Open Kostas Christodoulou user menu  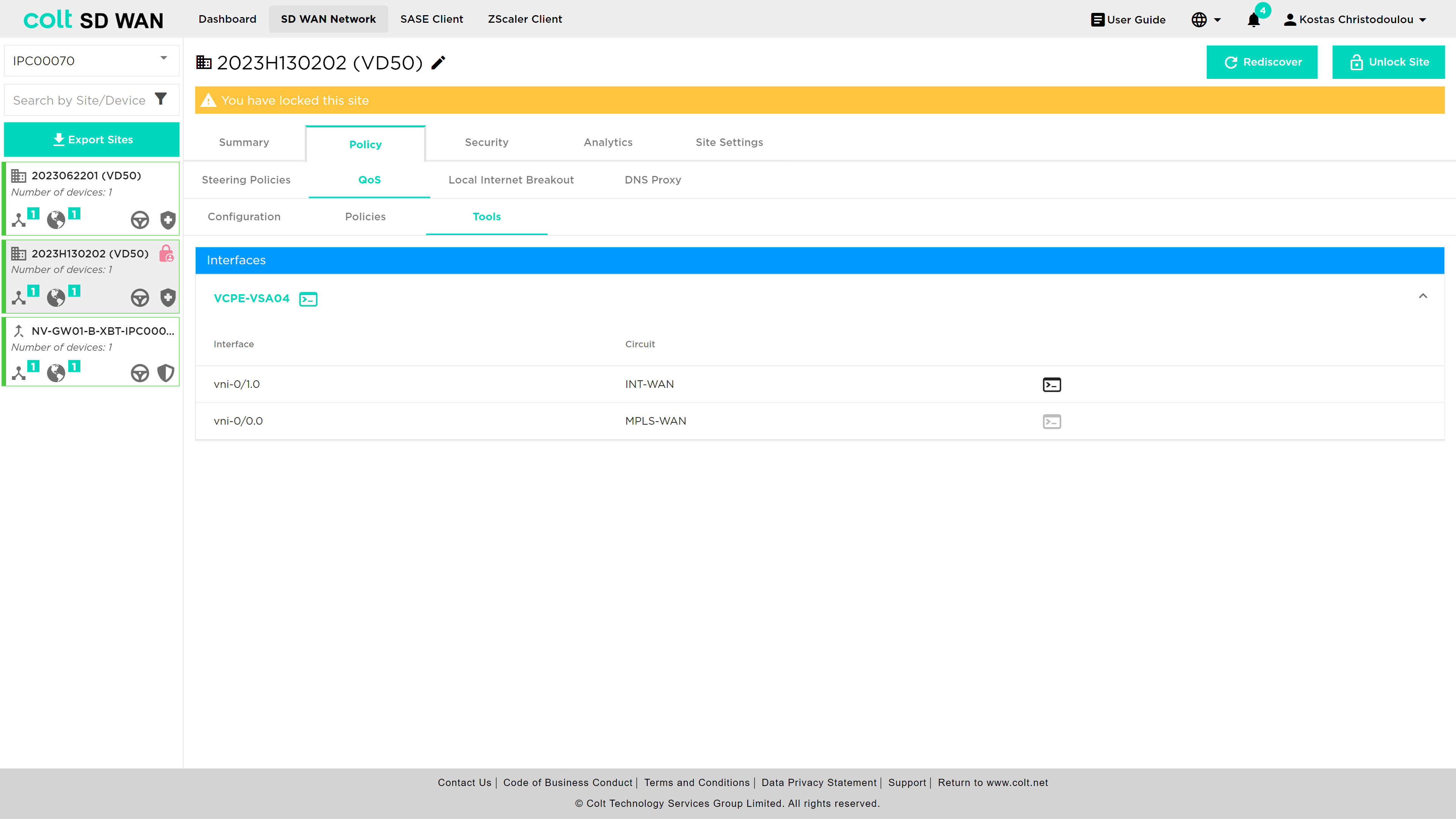1356,20
